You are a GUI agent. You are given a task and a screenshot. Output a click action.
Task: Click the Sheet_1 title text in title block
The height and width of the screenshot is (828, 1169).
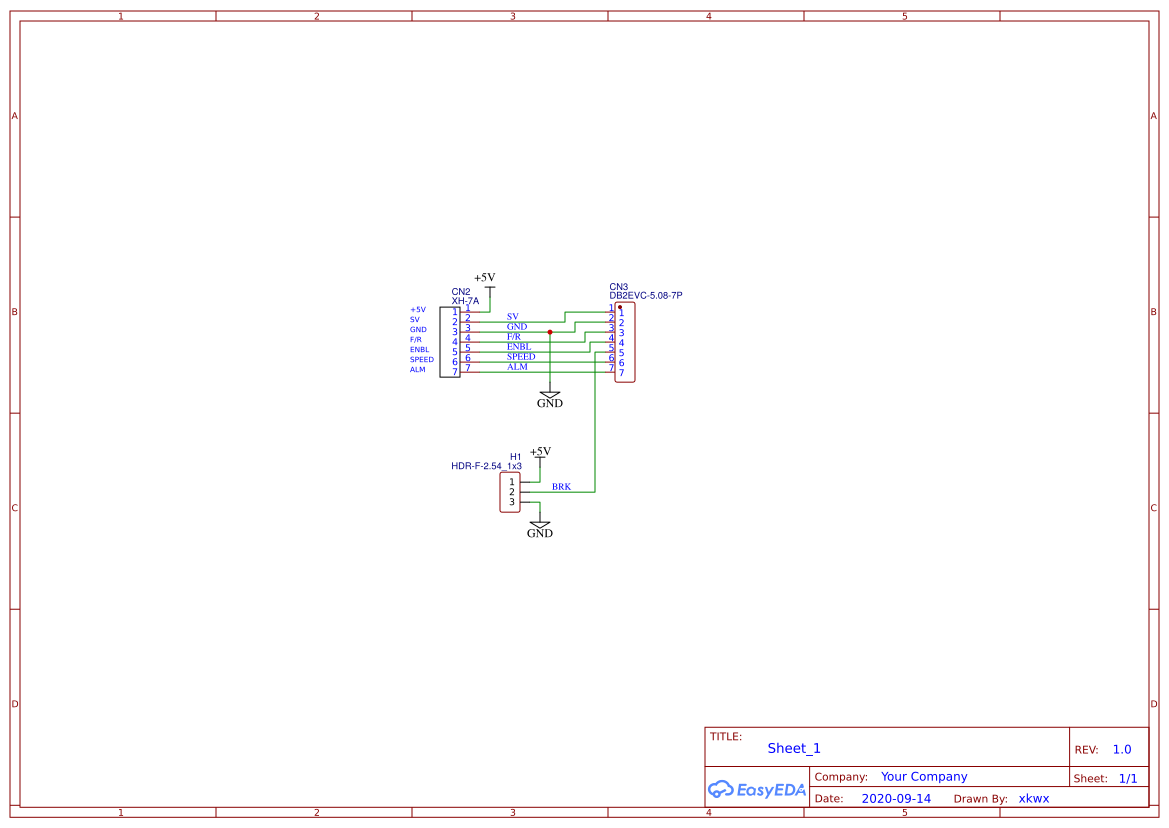[x=793, y=748]
